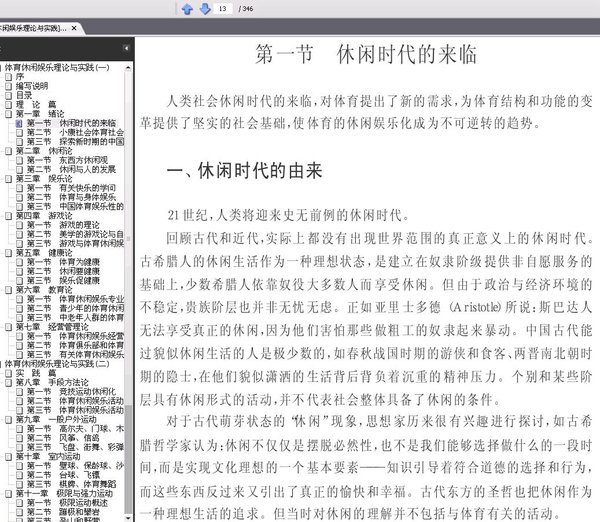
Task: Open bookmark 第一节 休闲时代的来临
Action: pyautogui.click(x=71, y=123)
